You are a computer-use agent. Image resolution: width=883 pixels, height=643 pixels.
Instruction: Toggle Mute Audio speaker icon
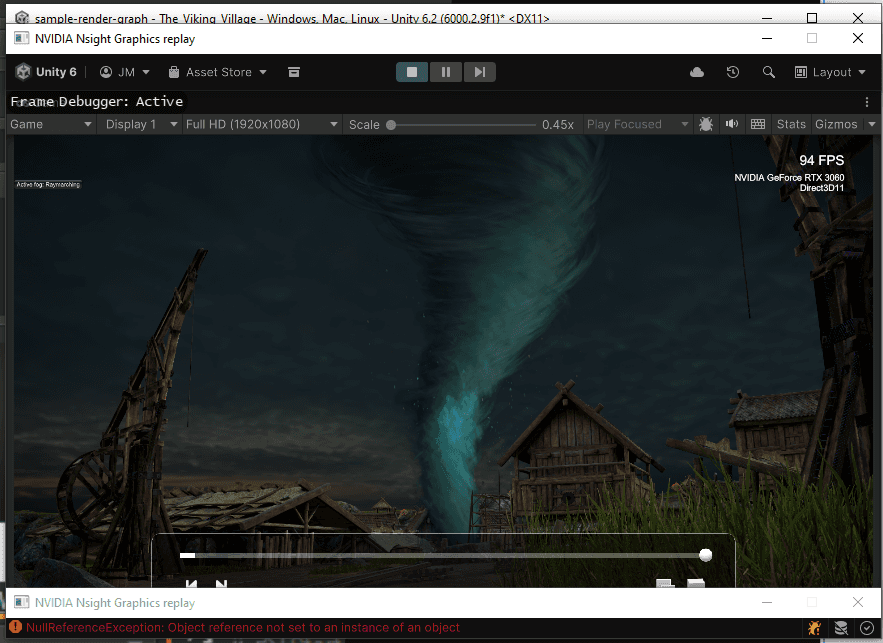pos(732,124)
